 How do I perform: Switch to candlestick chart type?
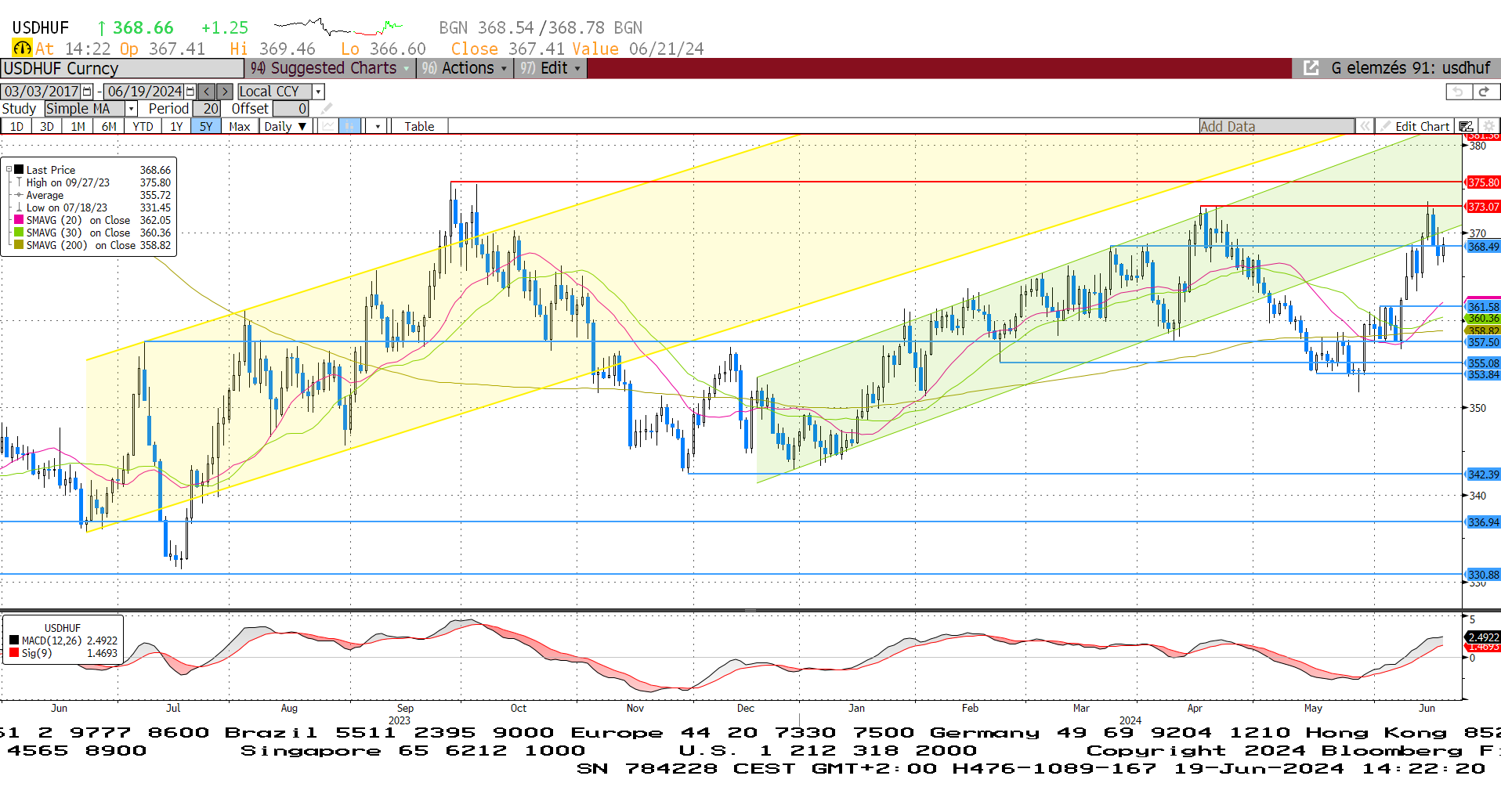point(349,126)
